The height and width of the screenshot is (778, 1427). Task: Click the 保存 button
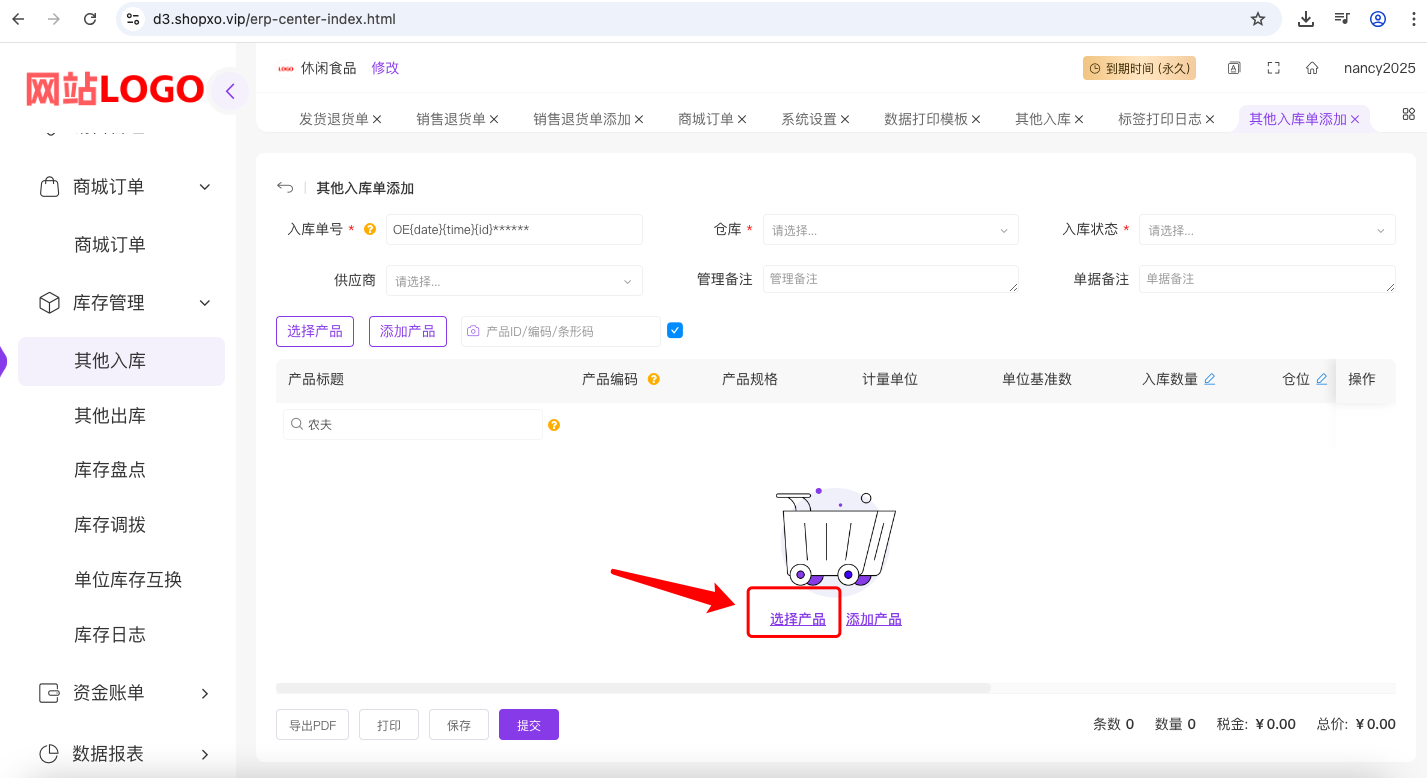point(459,725)
